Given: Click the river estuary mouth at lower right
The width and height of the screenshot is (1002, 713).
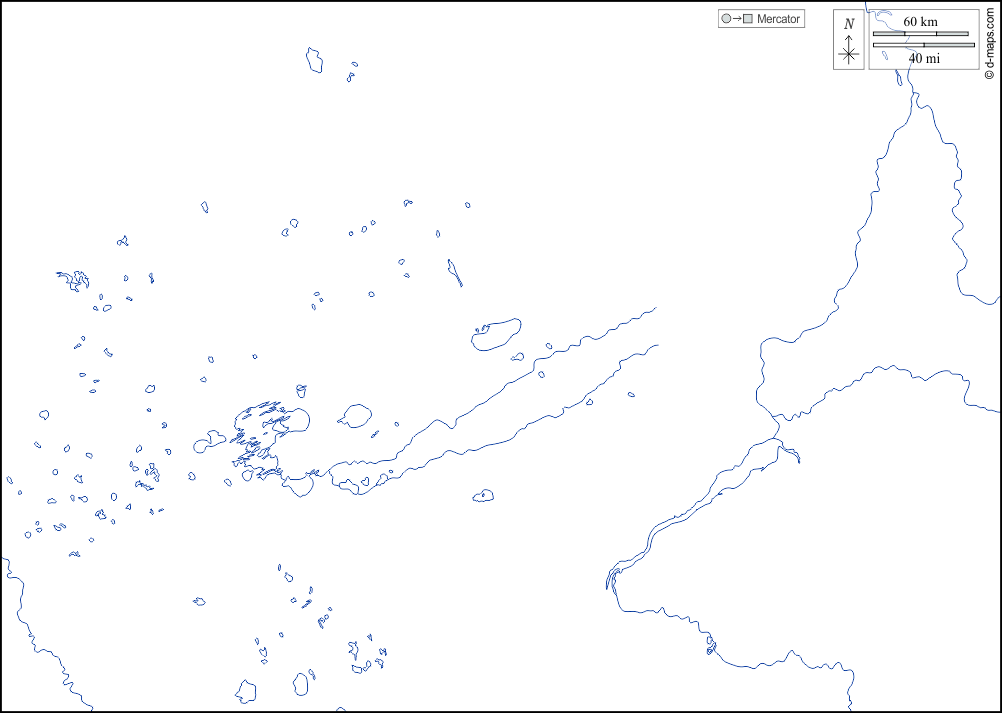Looking at the screenshot, I should point(610,580).
